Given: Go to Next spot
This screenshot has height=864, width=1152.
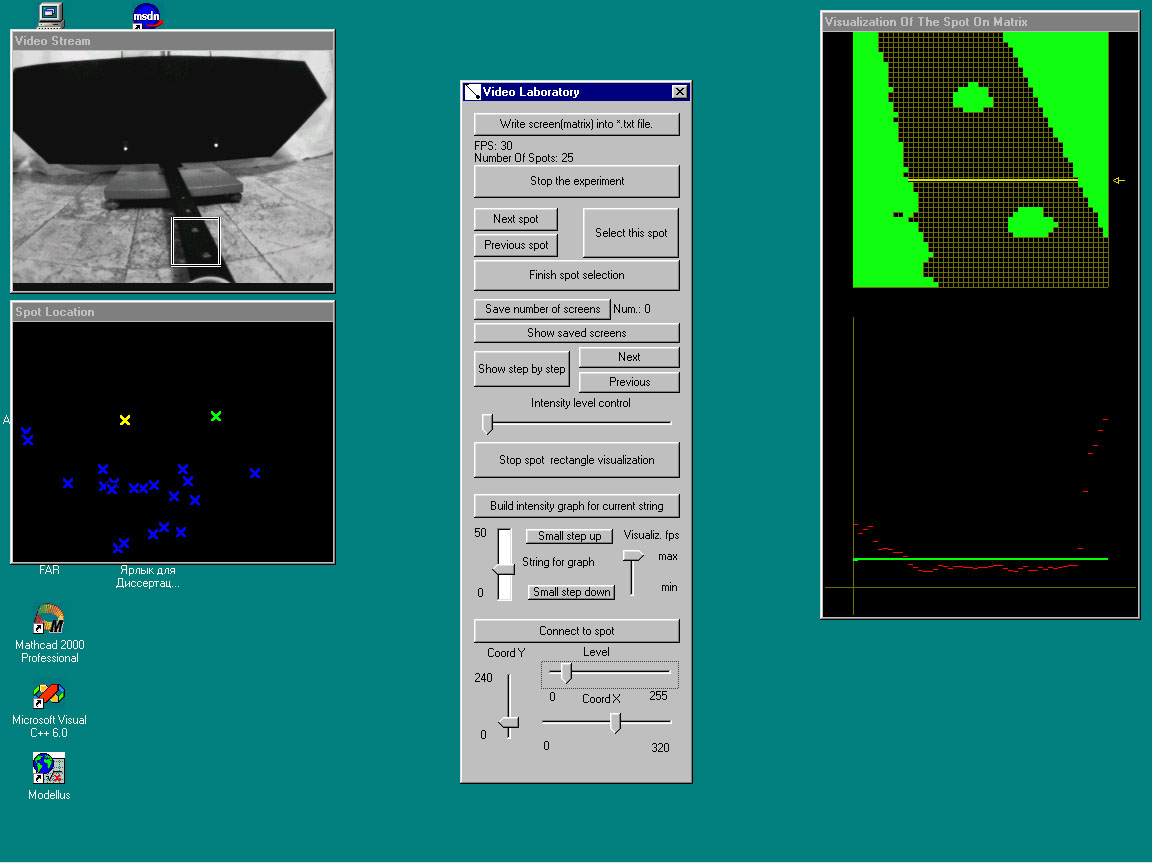Looking at the screenshot, I should tap(515, 219).
